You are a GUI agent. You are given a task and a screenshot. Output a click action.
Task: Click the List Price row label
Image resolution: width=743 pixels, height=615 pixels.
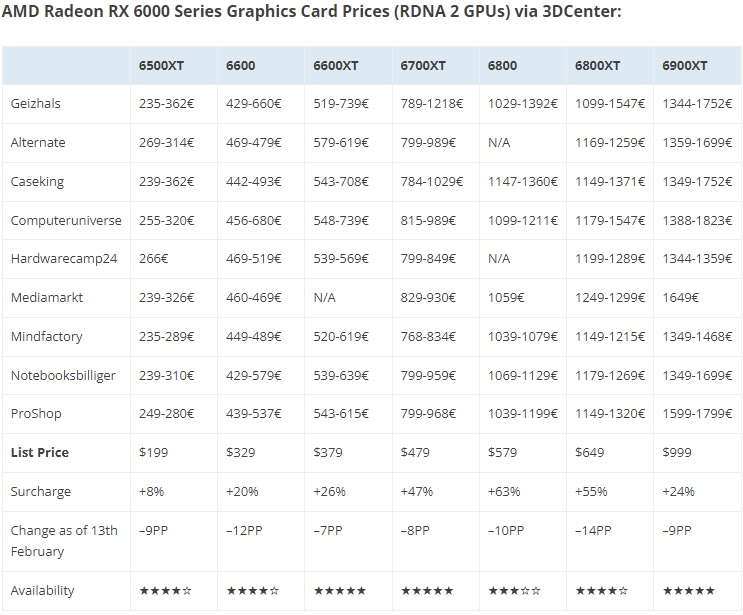40,453
